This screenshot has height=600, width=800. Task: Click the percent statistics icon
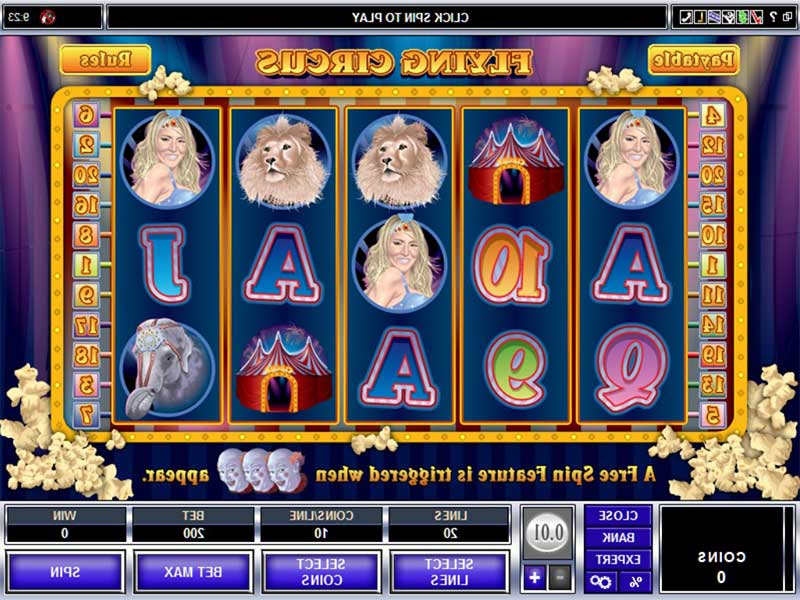pos(635,581)
